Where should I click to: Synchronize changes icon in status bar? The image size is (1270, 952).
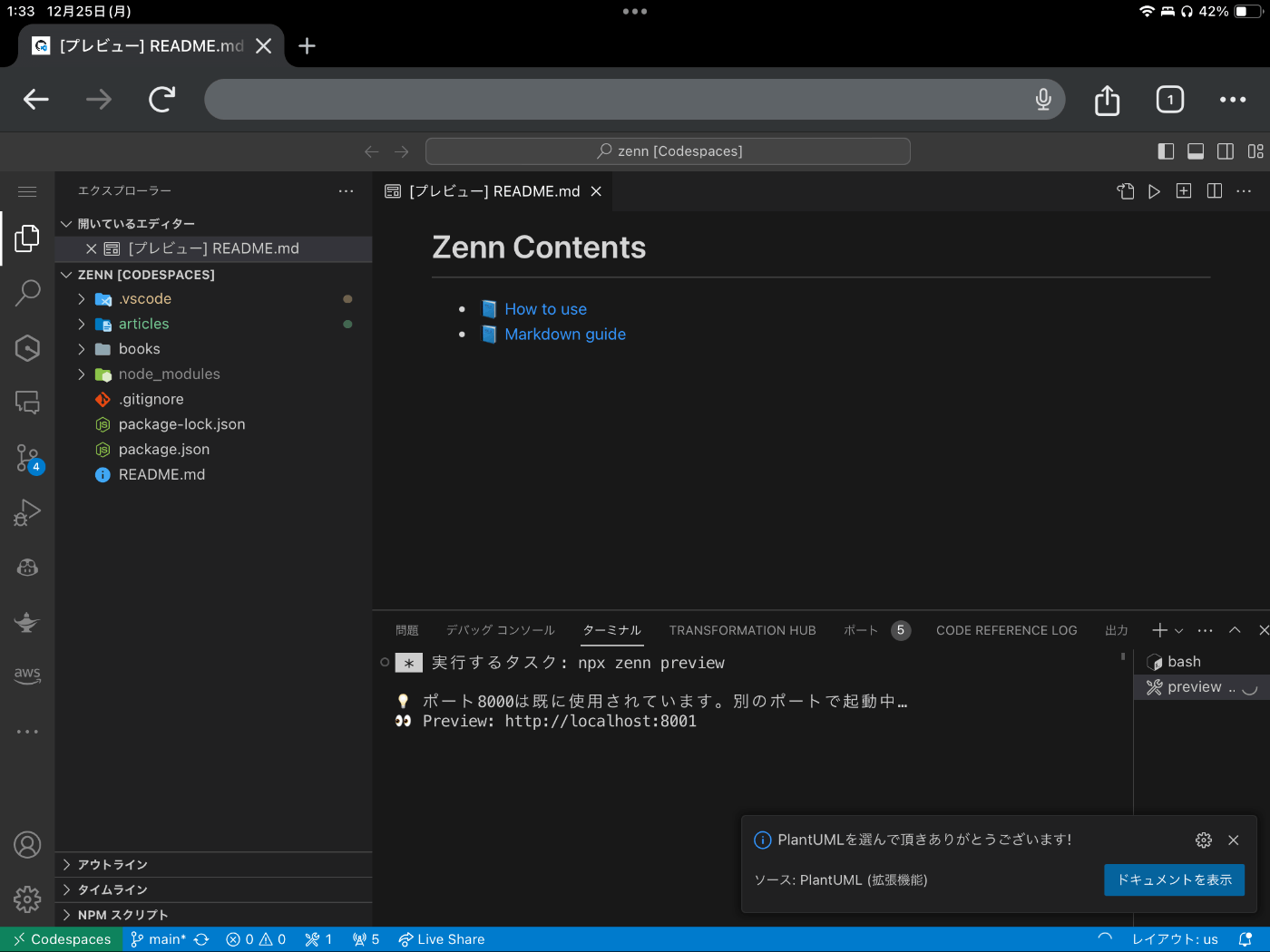(x=201, y=939)
